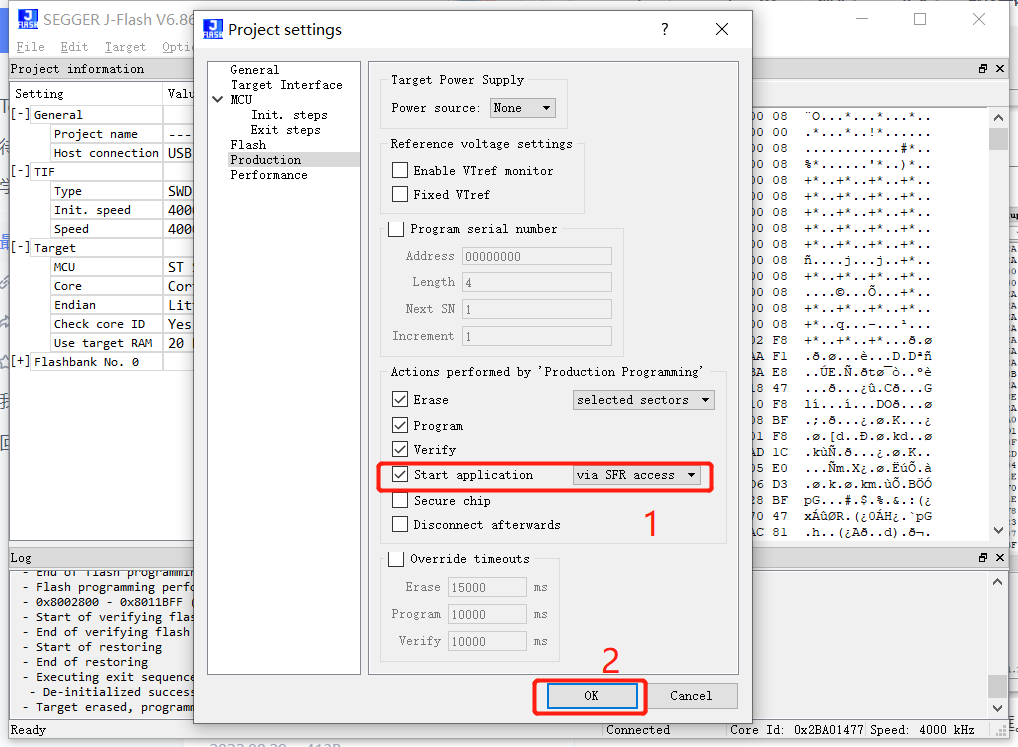Click the Erase timeout field
This screenshot has height=747, width=1018.
[x=487, y=587]
